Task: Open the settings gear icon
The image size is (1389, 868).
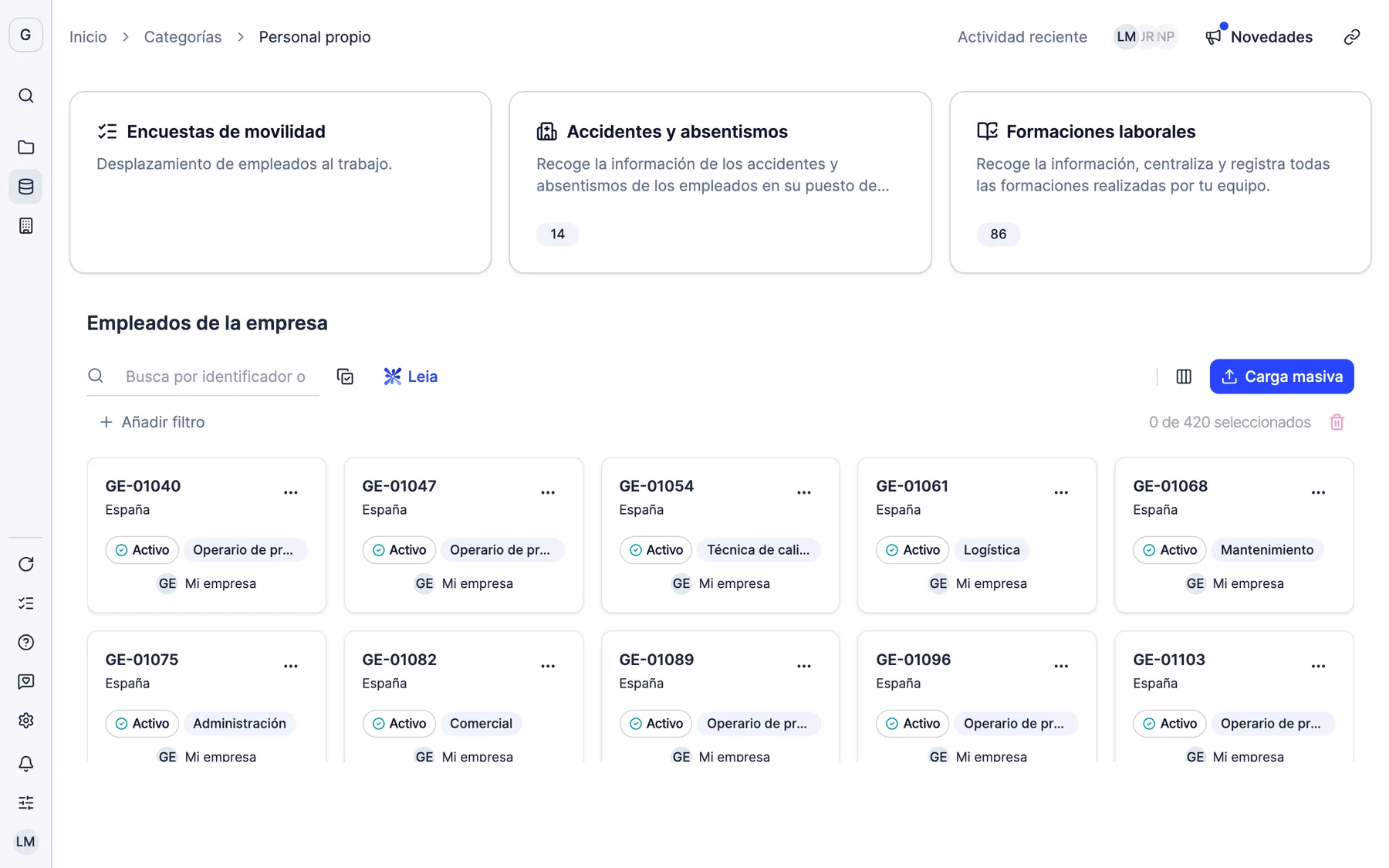Action: pos(25,721)
